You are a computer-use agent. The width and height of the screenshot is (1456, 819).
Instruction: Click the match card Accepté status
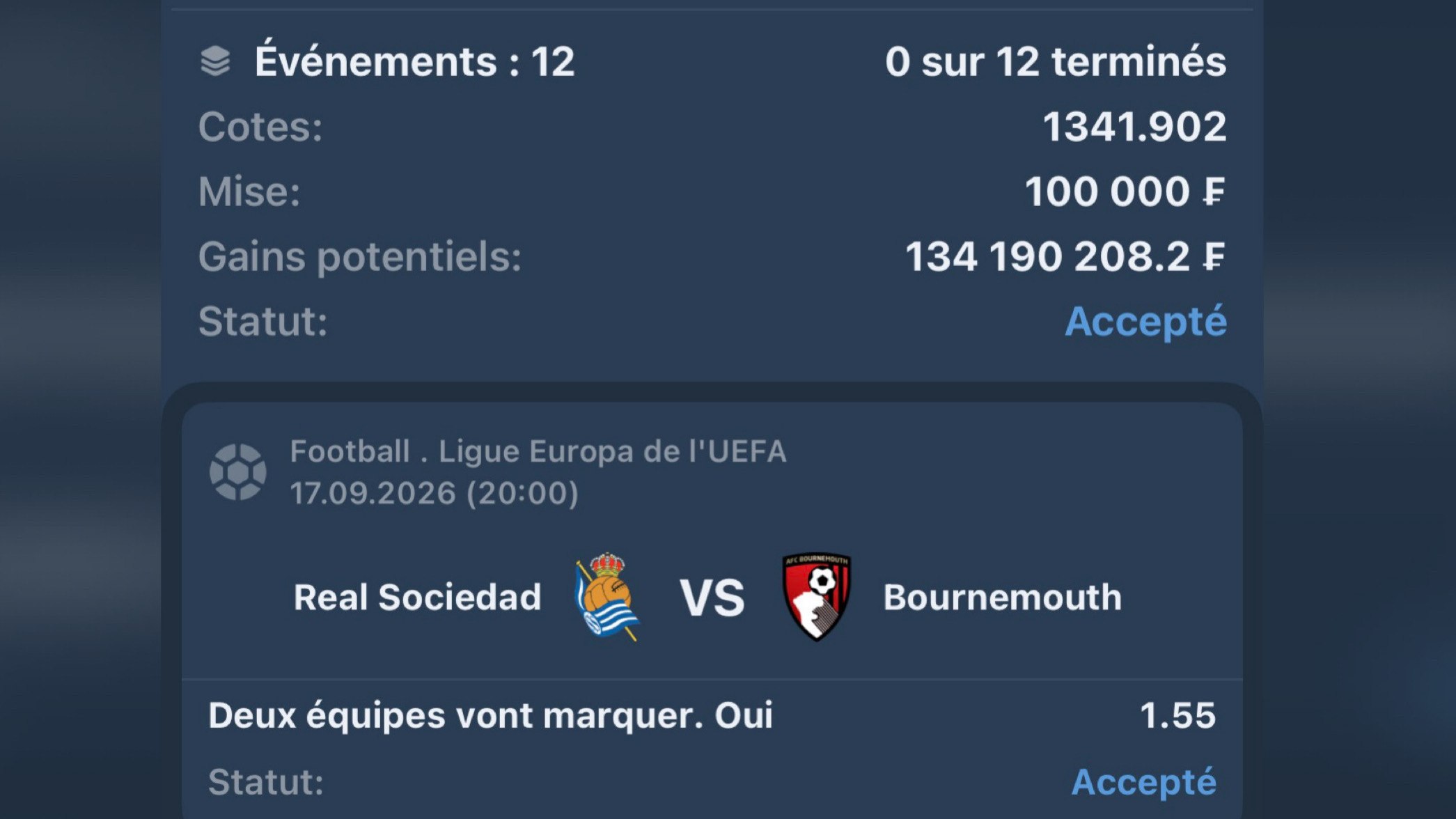[1144, 782]
